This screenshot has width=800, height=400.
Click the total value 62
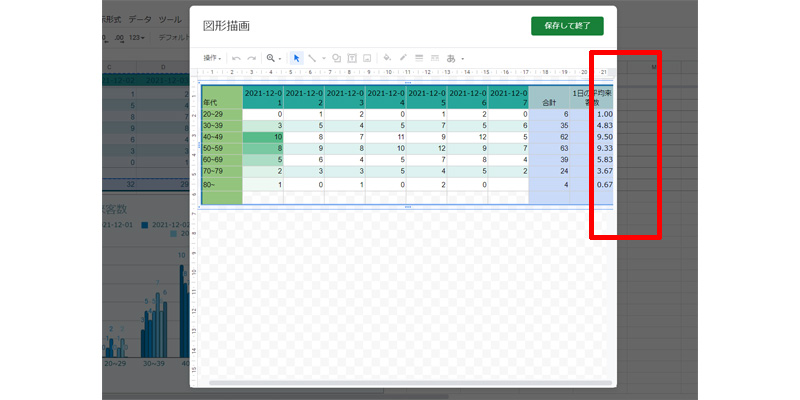click(x=563, y=137)
